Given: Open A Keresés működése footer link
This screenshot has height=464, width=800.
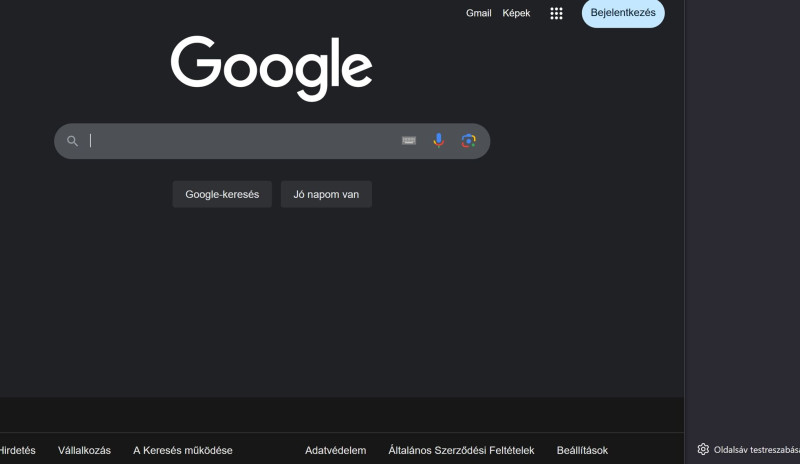Looking at the screenshot, I should [183, 450].
